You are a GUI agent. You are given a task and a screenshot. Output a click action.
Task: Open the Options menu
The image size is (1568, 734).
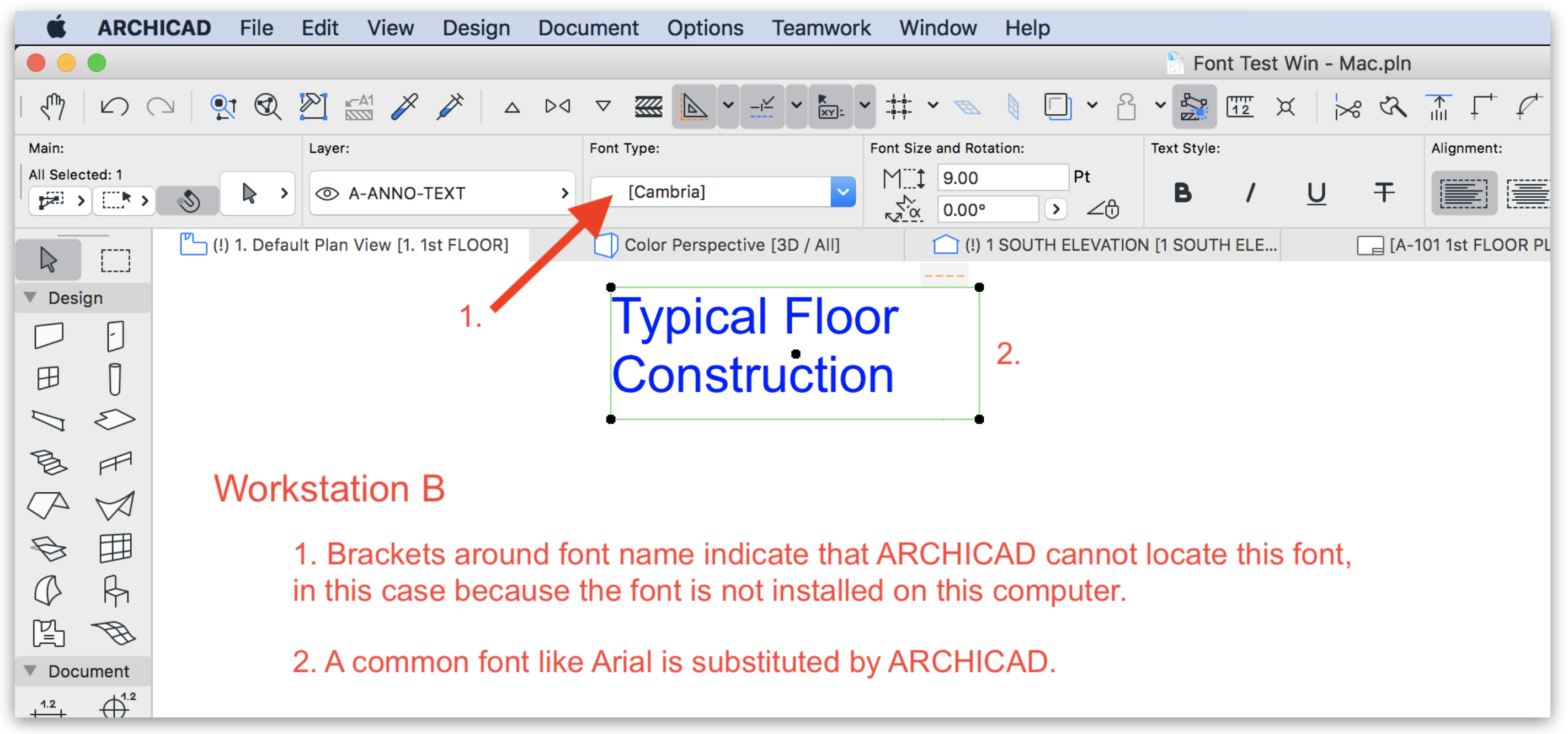(x=705, y=28)
